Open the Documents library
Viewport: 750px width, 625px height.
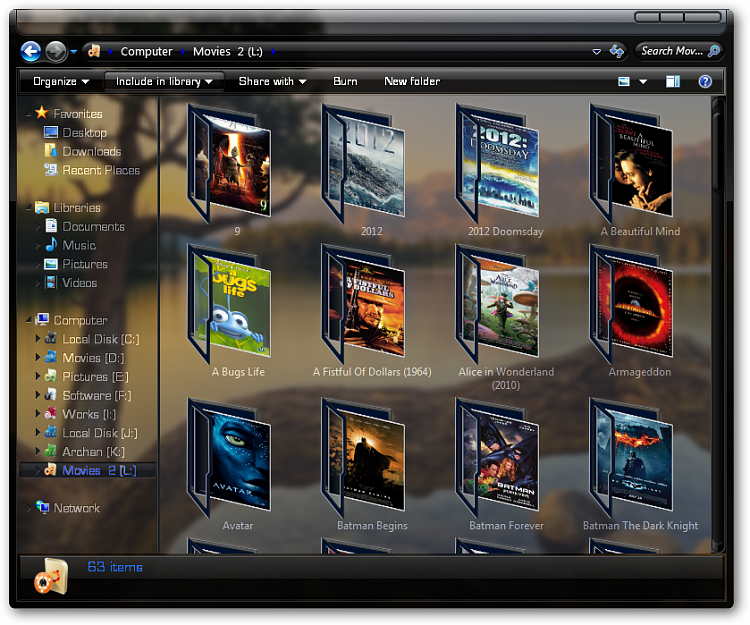coord(93,226)
